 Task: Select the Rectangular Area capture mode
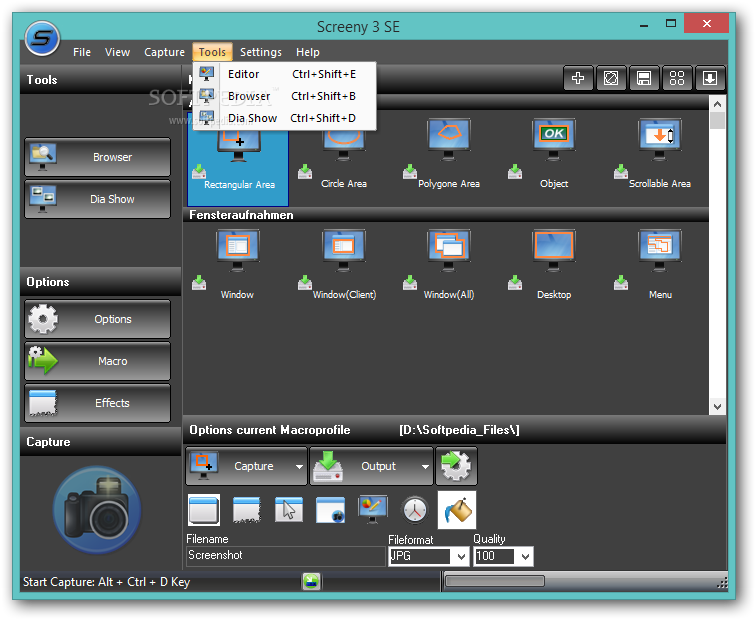(238, 164)
